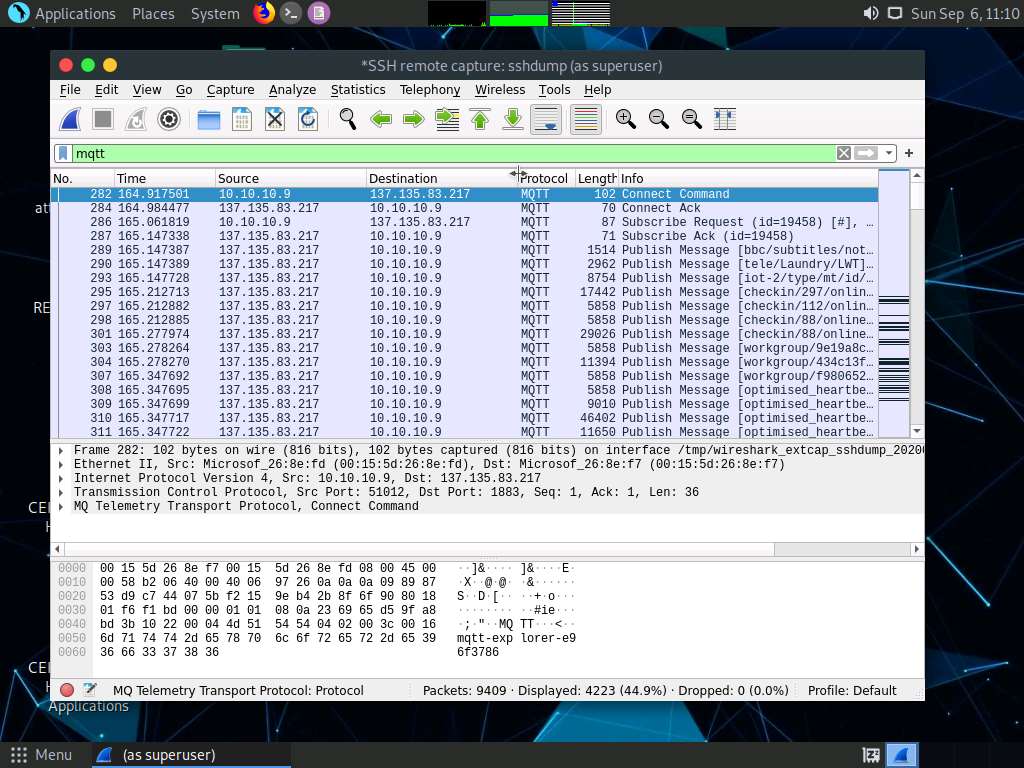Expand the Transmission Control Protocol details

point(61,492)
